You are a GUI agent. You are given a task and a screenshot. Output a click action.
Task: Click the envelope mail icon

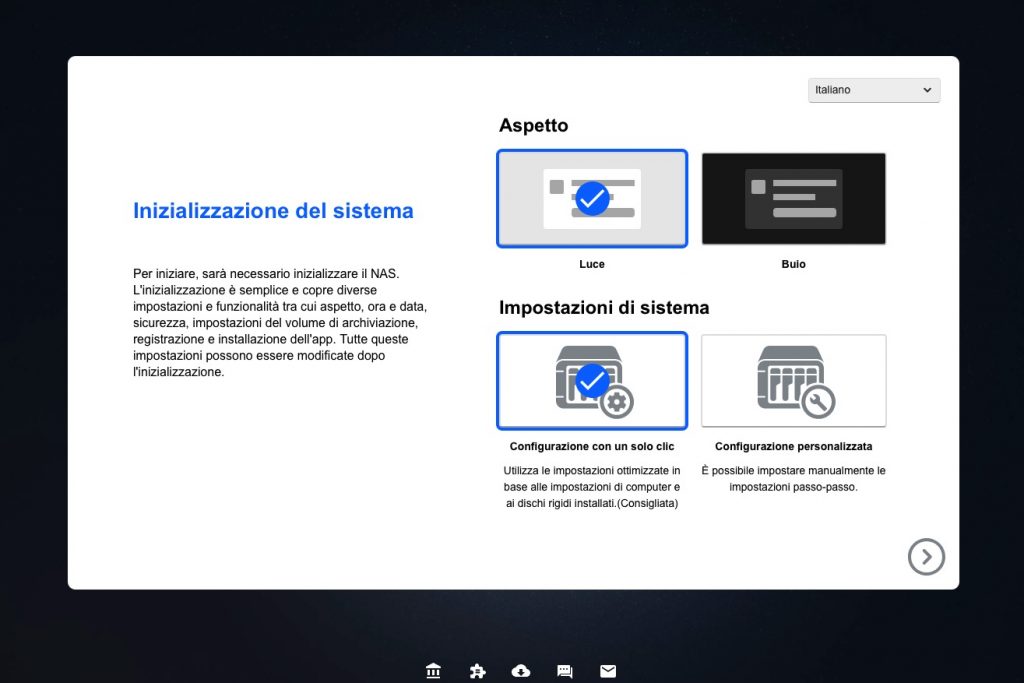[x=608, y=671]
